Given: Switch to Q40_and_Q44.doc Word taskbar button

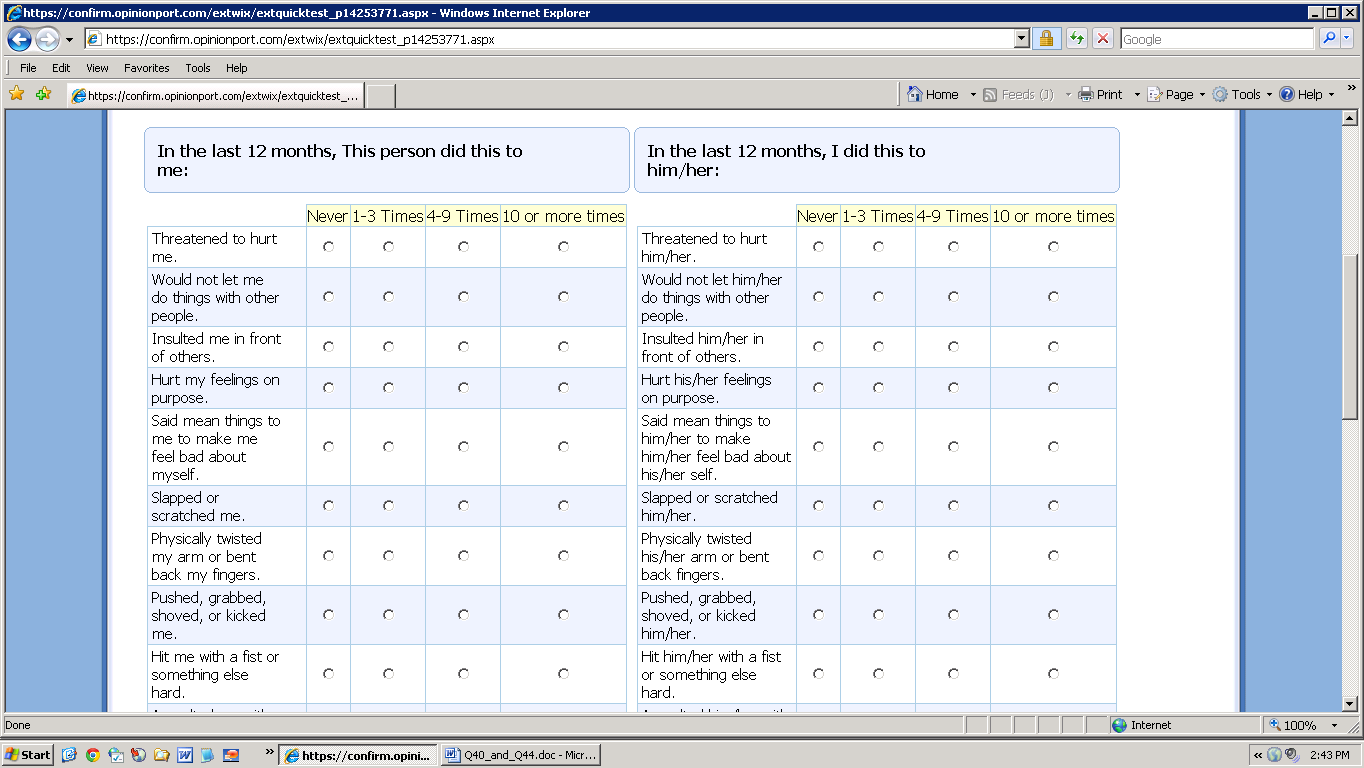Looking at the screenshot, I should pos(520,755).
